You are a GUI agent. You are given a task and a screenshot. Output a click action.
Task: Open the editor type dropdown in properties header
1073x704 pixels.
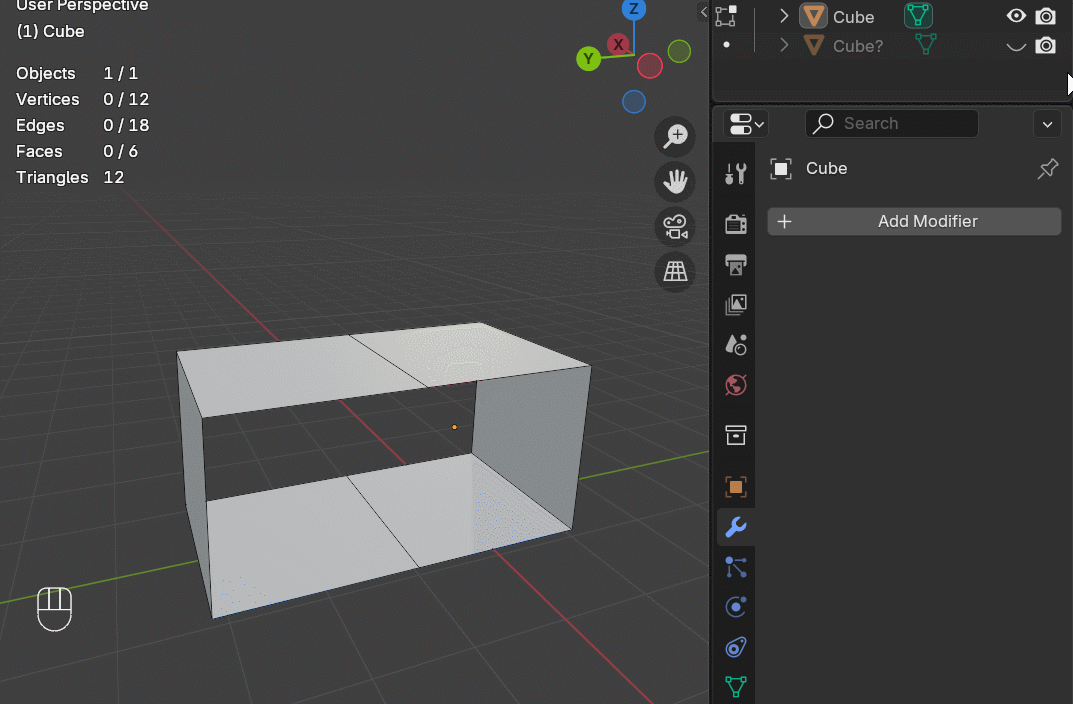point(744,123)
